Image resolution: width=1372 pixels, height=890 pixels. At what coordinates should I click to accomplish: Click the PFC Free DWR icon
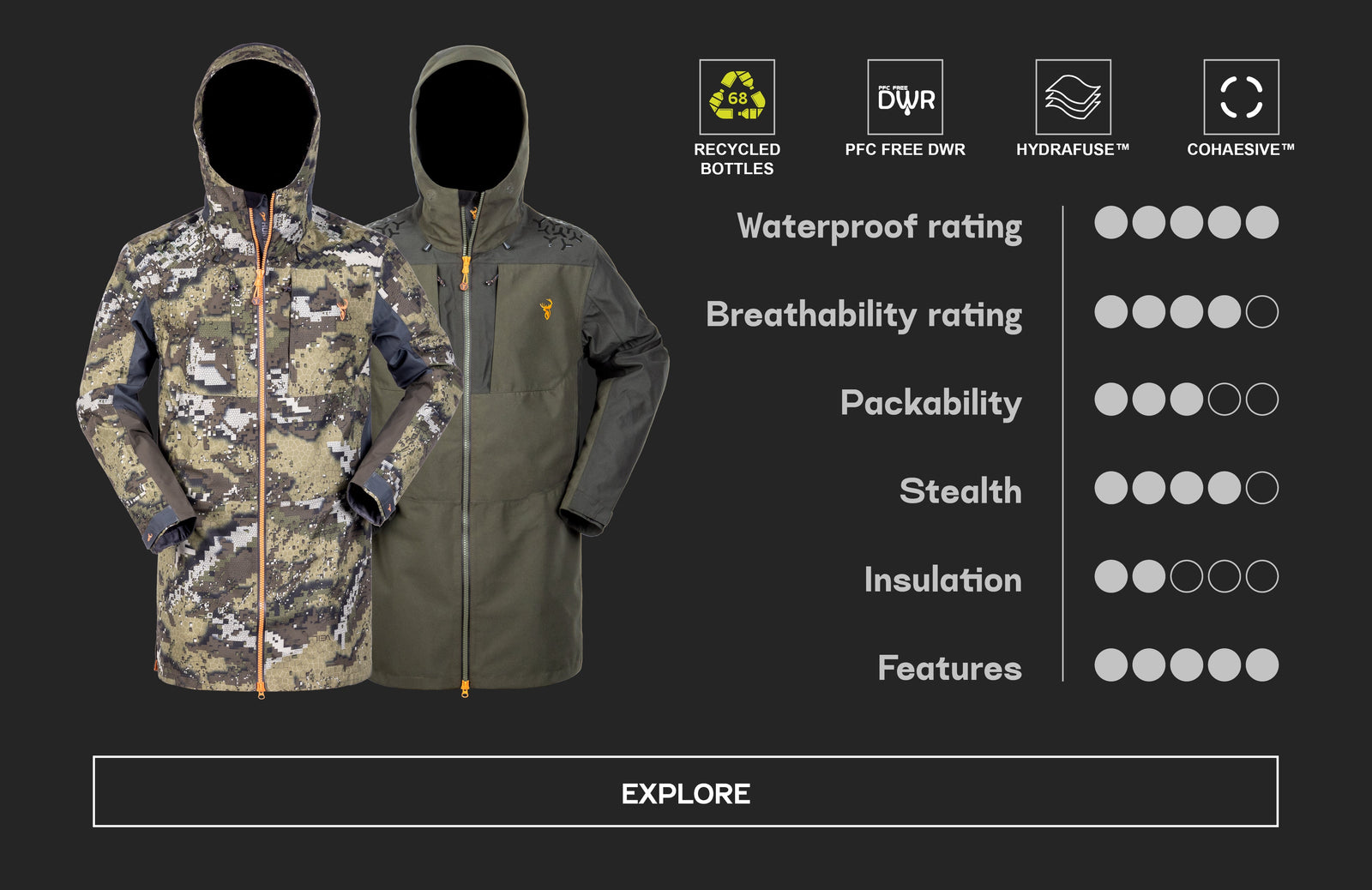coord(905,97)
